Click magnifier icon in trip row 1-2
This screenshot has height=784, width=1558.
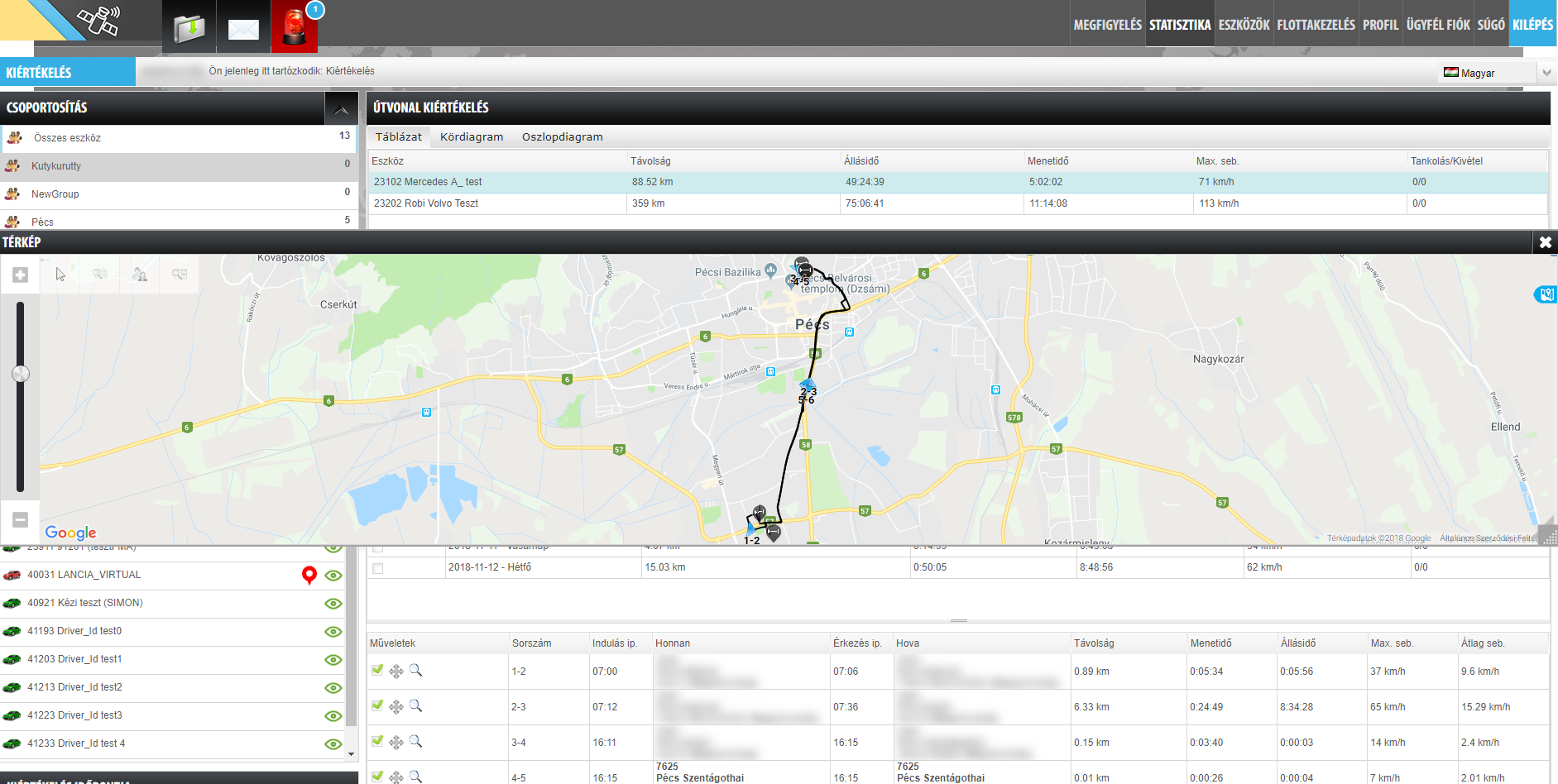(415, 671)
